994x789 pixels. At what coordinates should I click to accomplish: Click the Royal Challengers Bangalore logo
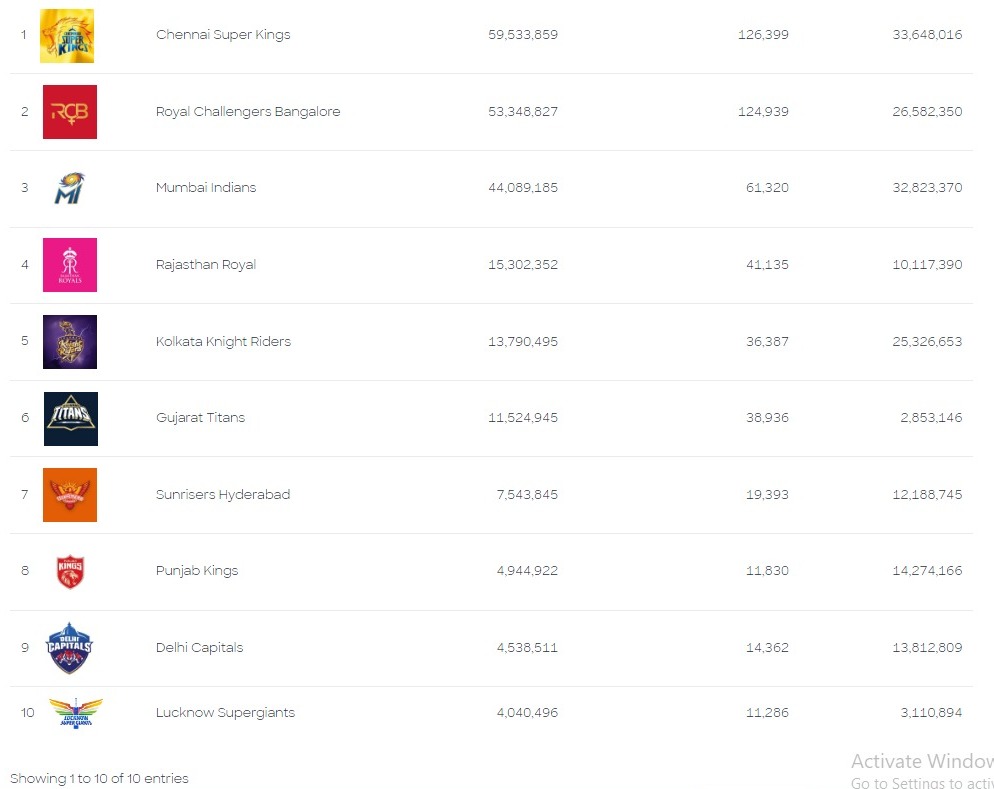click(70, 112)
